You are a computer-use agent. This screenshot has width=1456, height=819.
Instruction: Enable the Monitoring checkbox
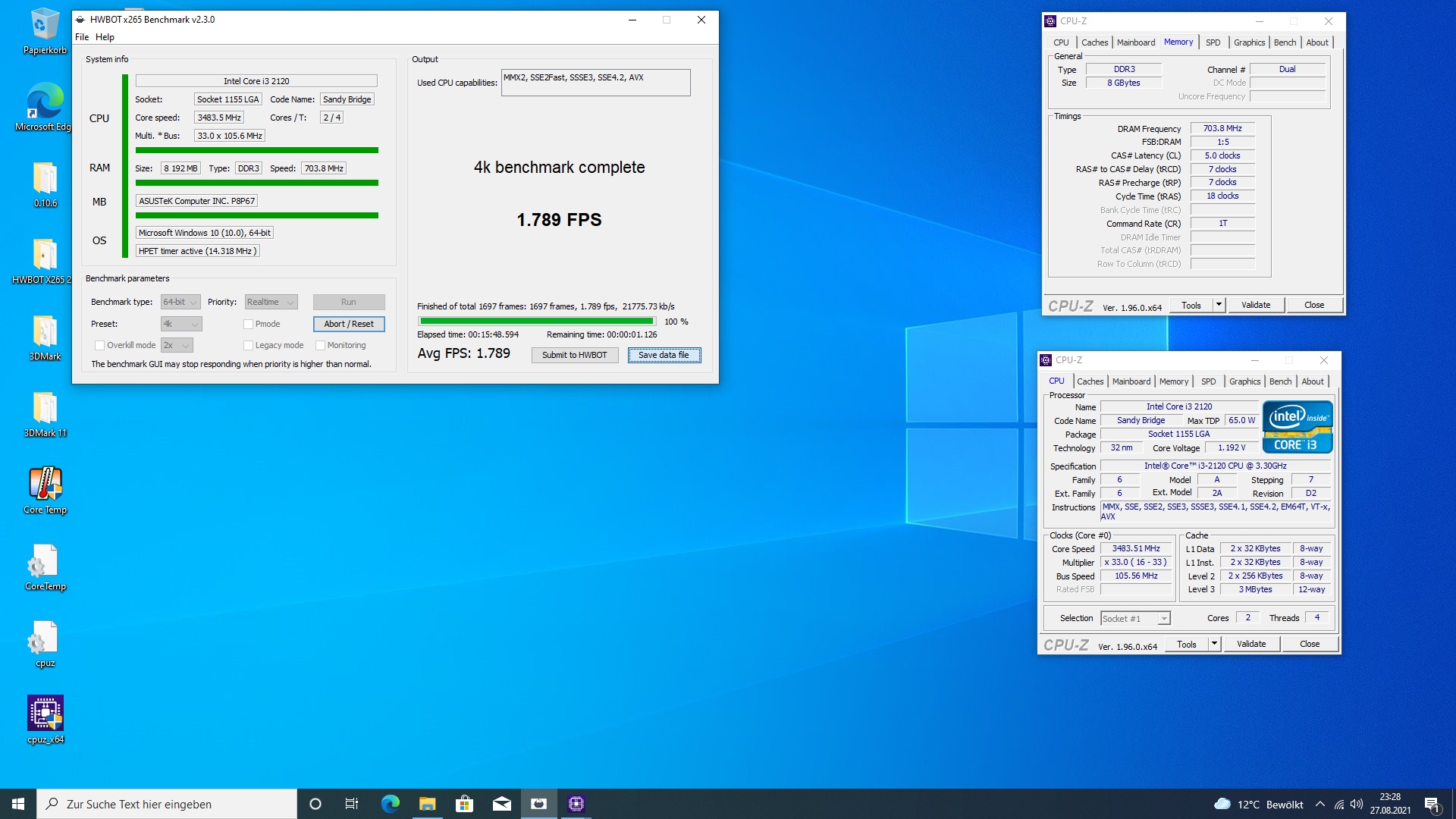coord(320,345)
